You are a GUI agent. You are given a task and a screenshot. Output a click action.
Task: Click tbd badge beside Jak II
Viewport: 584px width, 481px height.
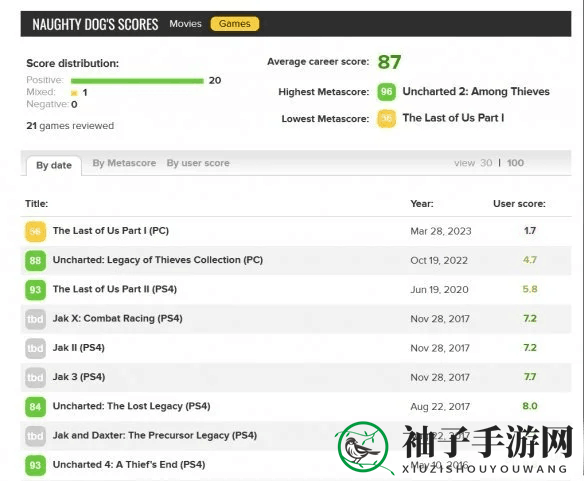(35, 348)
